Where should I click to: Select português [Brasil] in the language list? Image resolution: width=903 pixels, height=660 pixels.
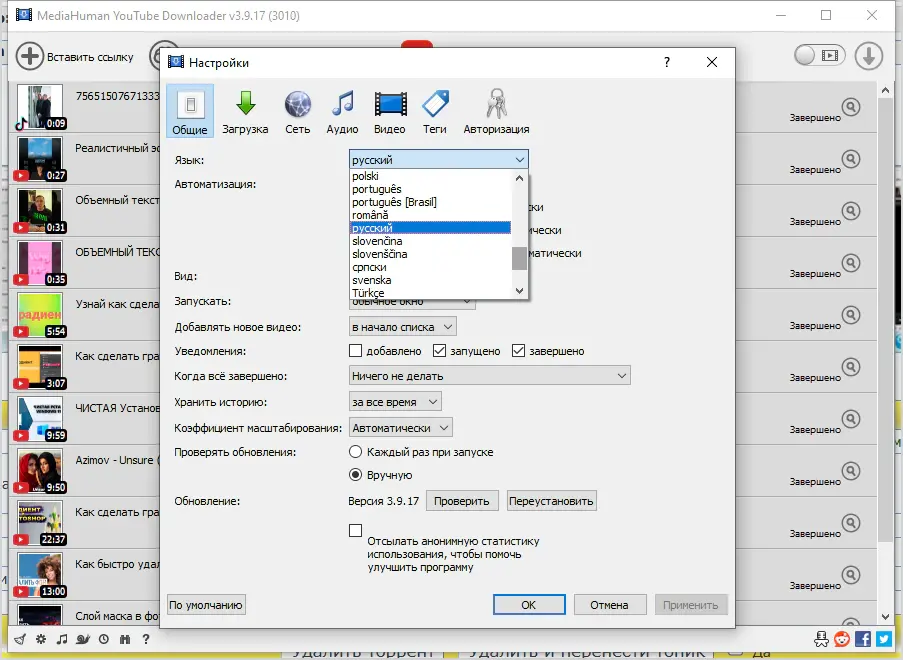431,202
